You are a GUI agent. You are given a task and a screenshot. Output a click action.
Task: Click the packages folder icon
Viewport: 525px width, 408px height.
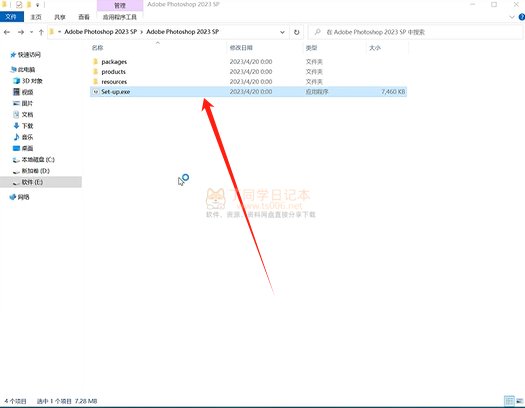[95, 62]
